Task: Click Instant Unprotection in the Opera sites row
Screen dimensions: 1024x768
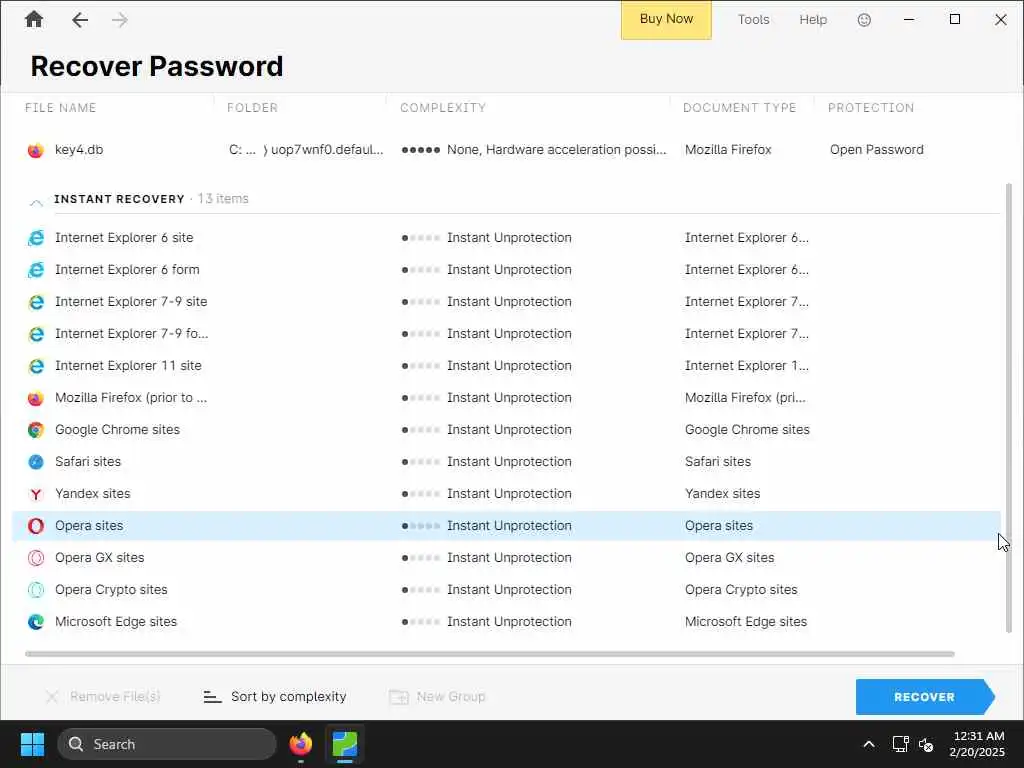Action: tap(509, 526)
